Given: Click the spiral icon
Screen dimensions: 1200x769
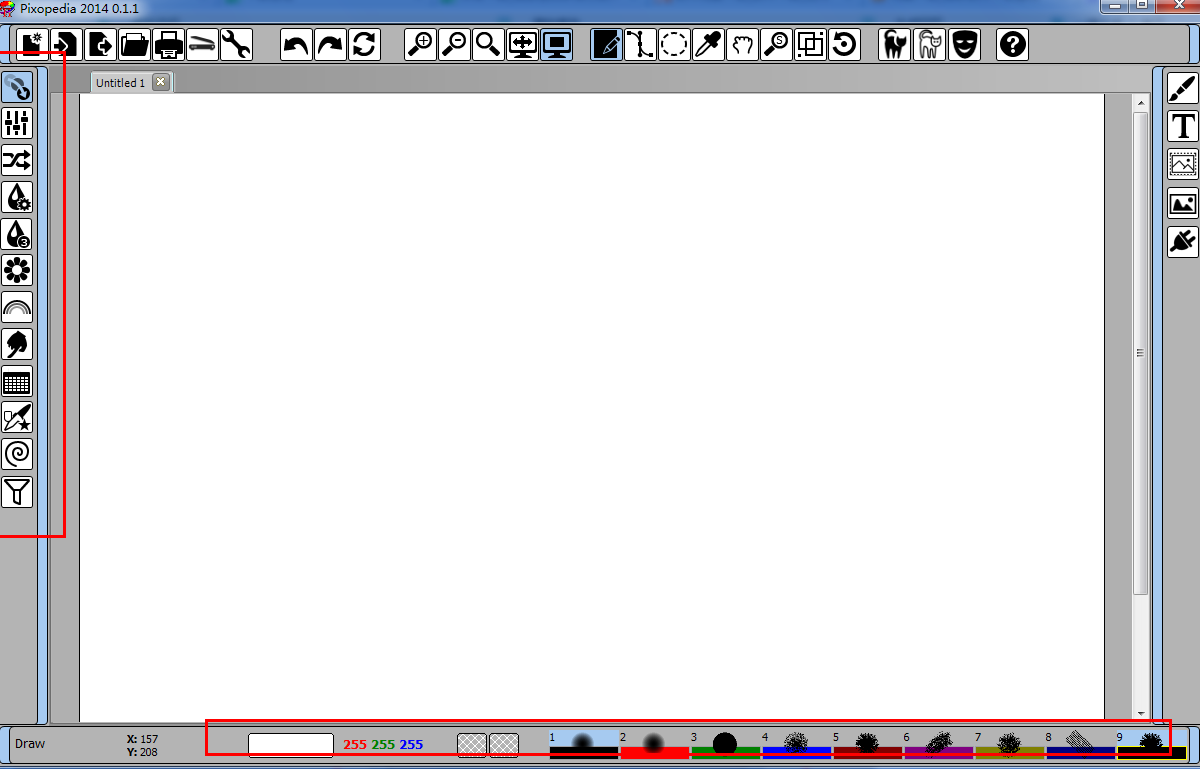Looking at the screenshot, I should point(17,454).
